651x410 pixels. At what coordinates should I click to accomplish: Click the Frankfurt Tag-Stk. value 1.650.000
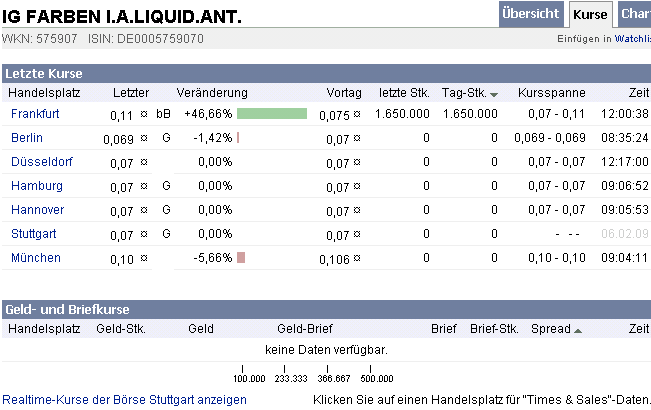[470, 114]
